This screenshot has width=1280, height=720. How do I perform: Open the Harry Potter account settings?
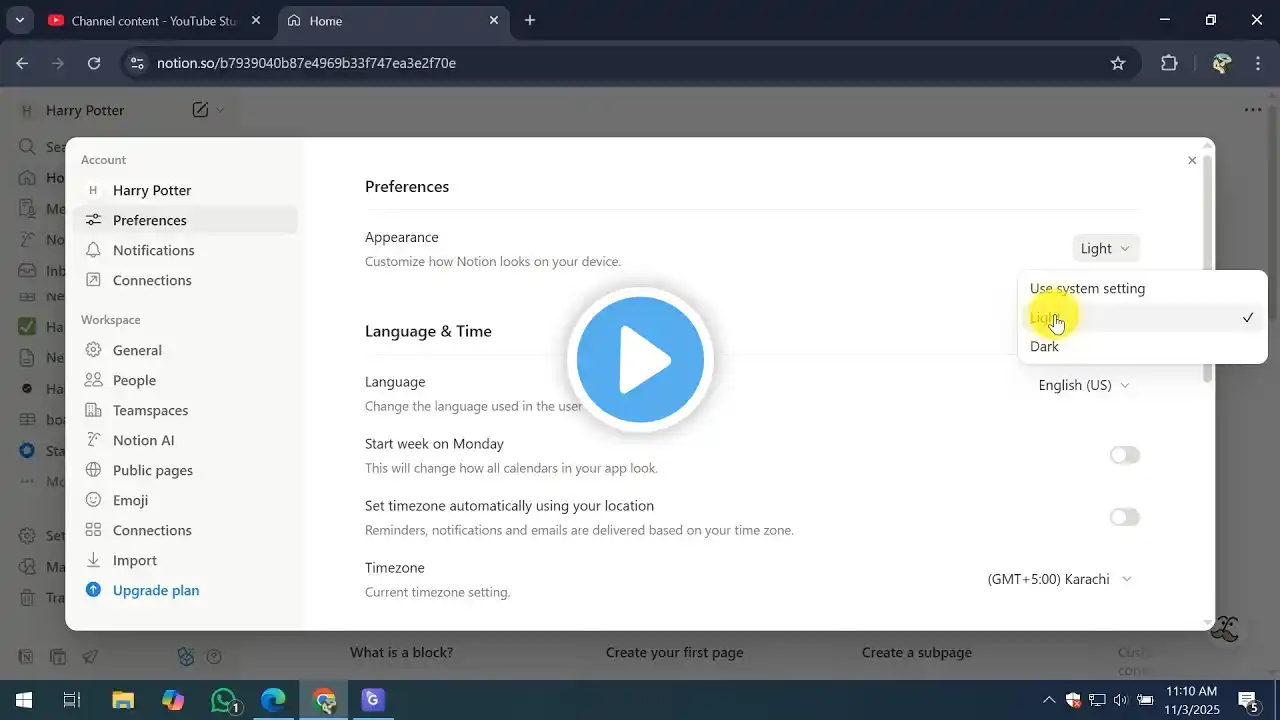click(x=185, y=190)
